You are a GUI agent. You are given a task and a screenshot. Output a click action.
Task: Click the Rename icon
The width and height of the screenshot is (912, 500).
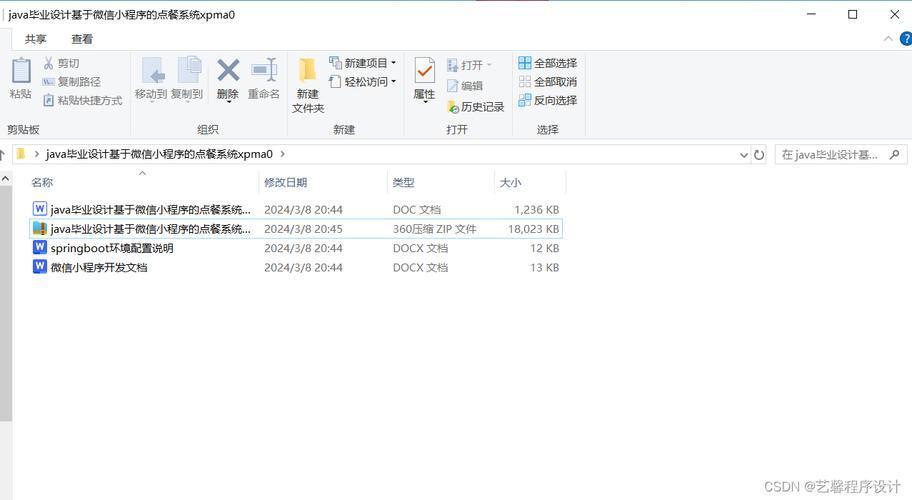pyautogui.click(x=264, y=71)
